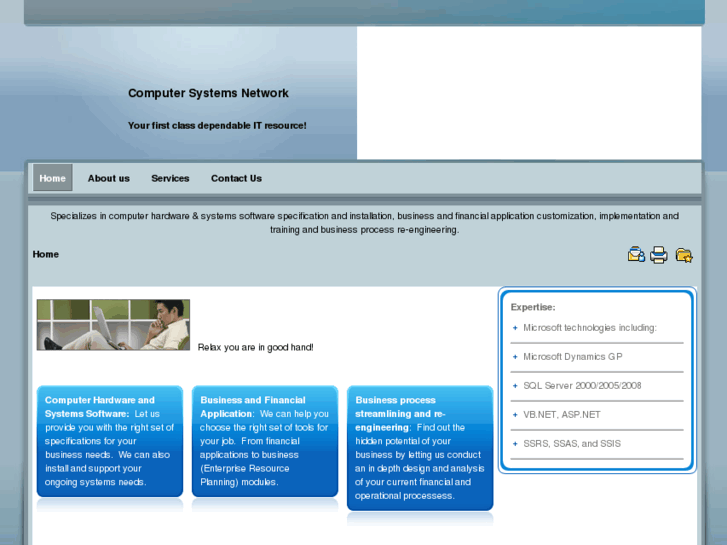Click the VB.NET, ASP.NET item

[x=562, y=415]
